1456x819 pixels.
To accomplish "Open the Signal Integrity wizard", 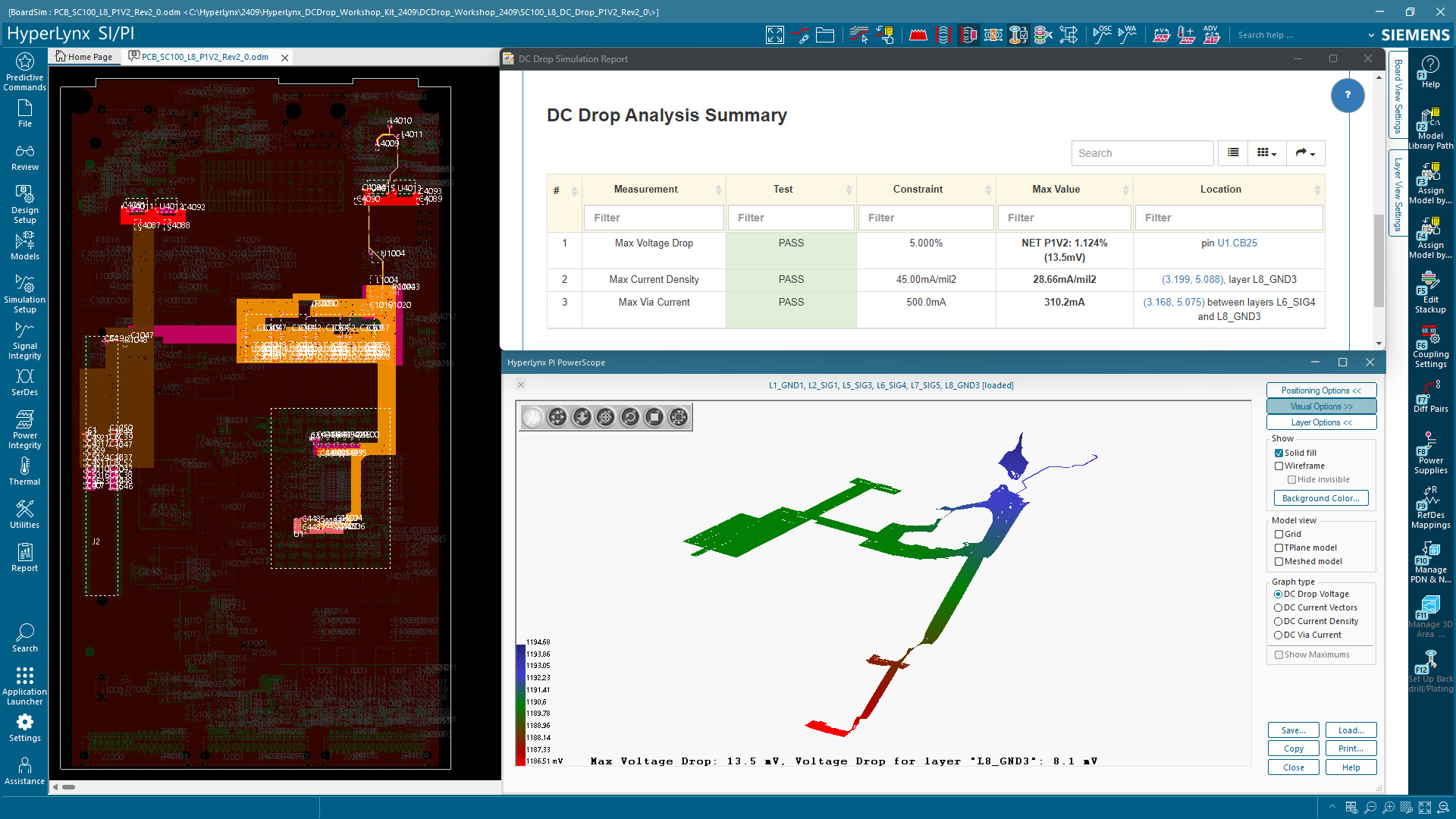I will (24, 340).
